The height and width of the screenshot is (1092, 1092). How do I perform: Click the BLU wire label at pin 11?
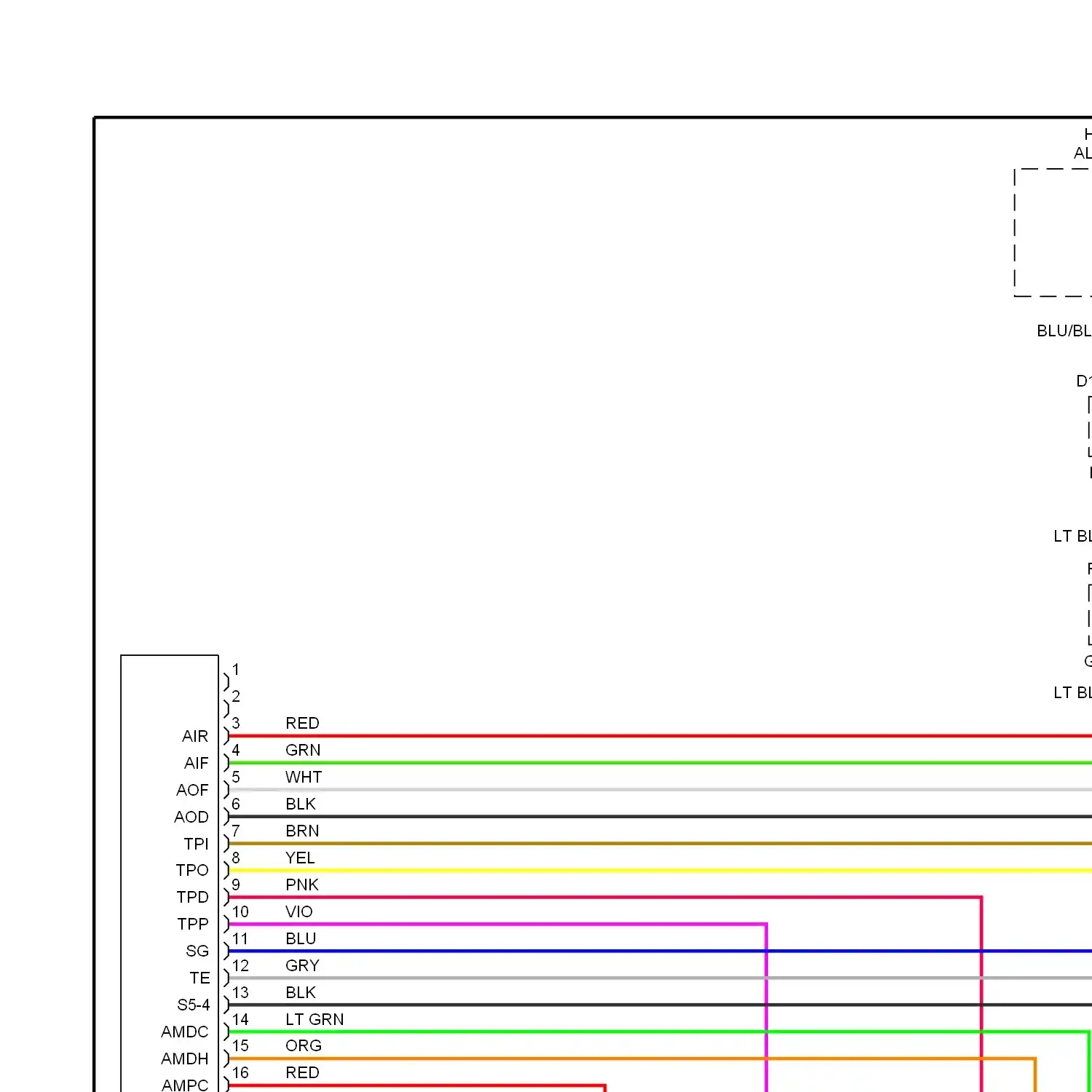[x=301, y=938]
